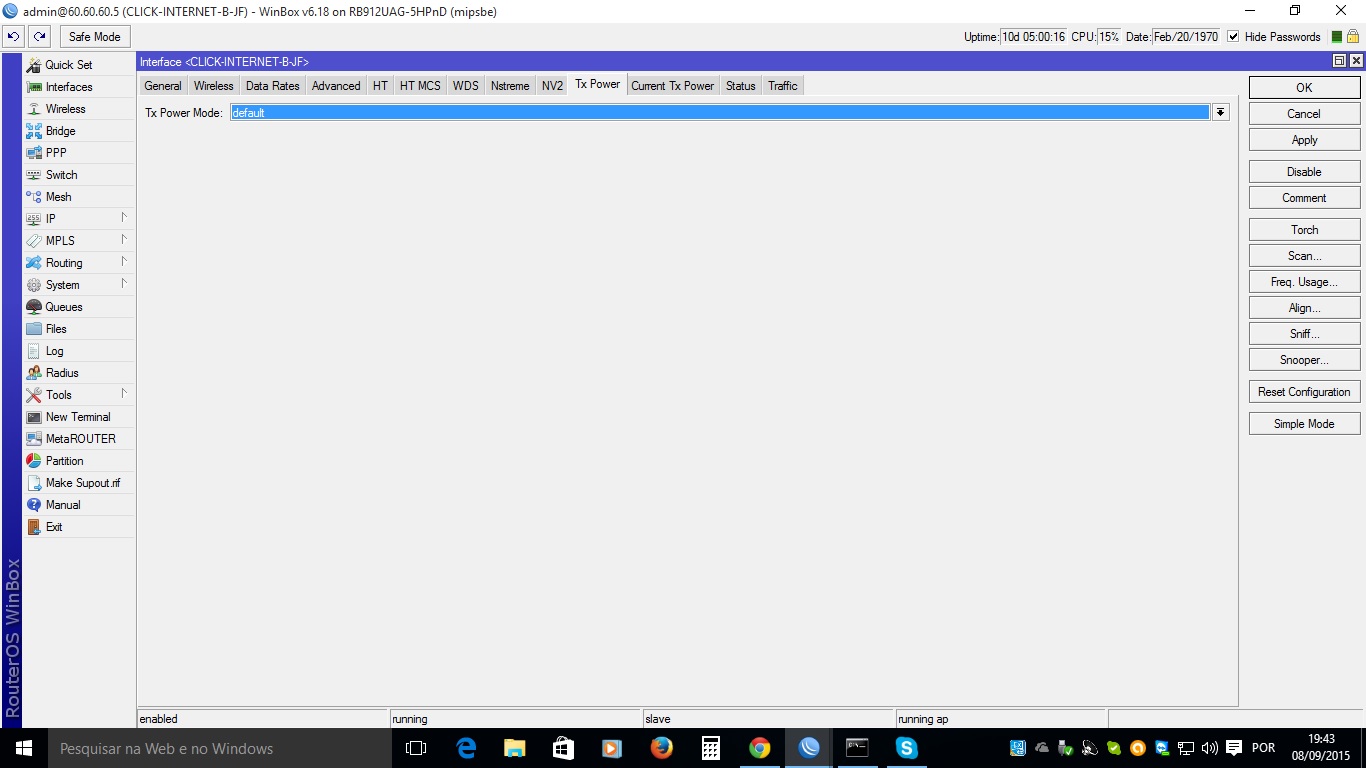The image size is (1366, 768).
Task: Expand the Routing submenu arrow
Action: click(x=124, y=261)
